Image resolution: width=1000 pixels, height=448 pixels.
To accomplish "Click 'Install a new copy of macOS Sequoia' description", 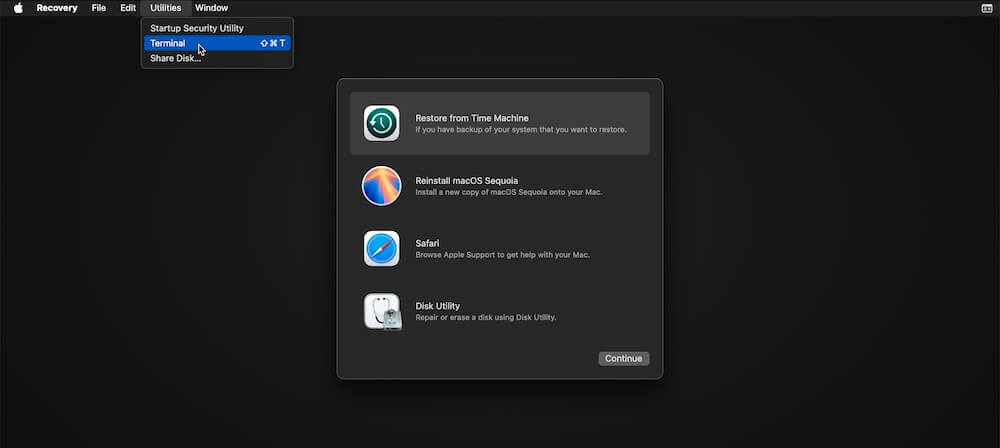I will click(x=509, y=192).
